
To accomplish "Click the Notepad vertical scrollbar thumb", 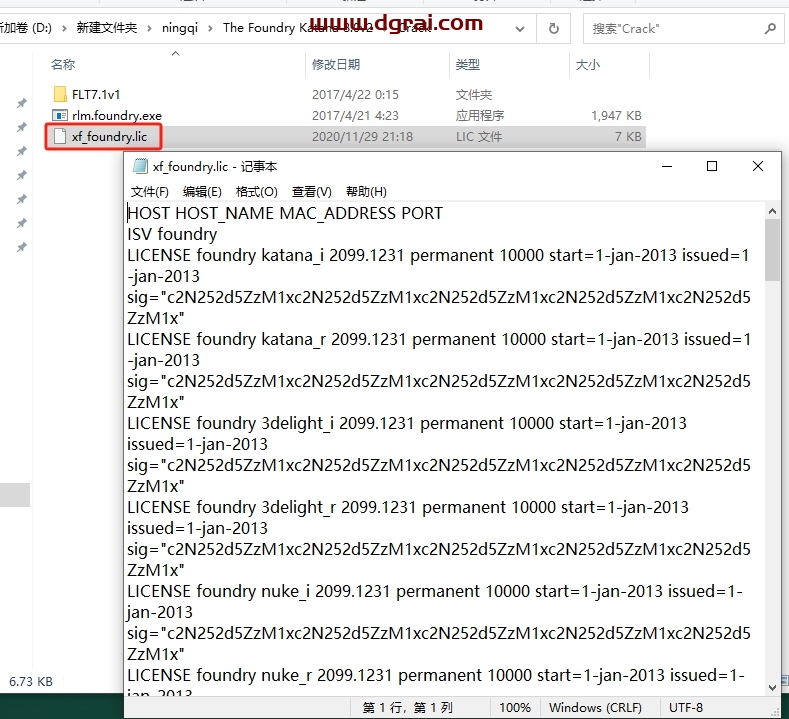I will [772, 250].
